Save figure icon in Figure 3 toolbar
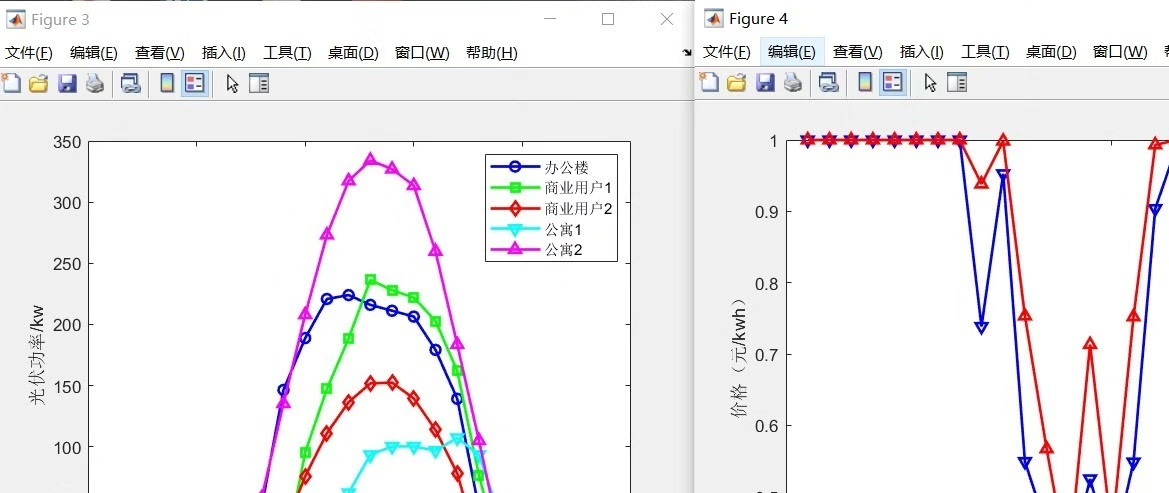 [x=67, y=84]
